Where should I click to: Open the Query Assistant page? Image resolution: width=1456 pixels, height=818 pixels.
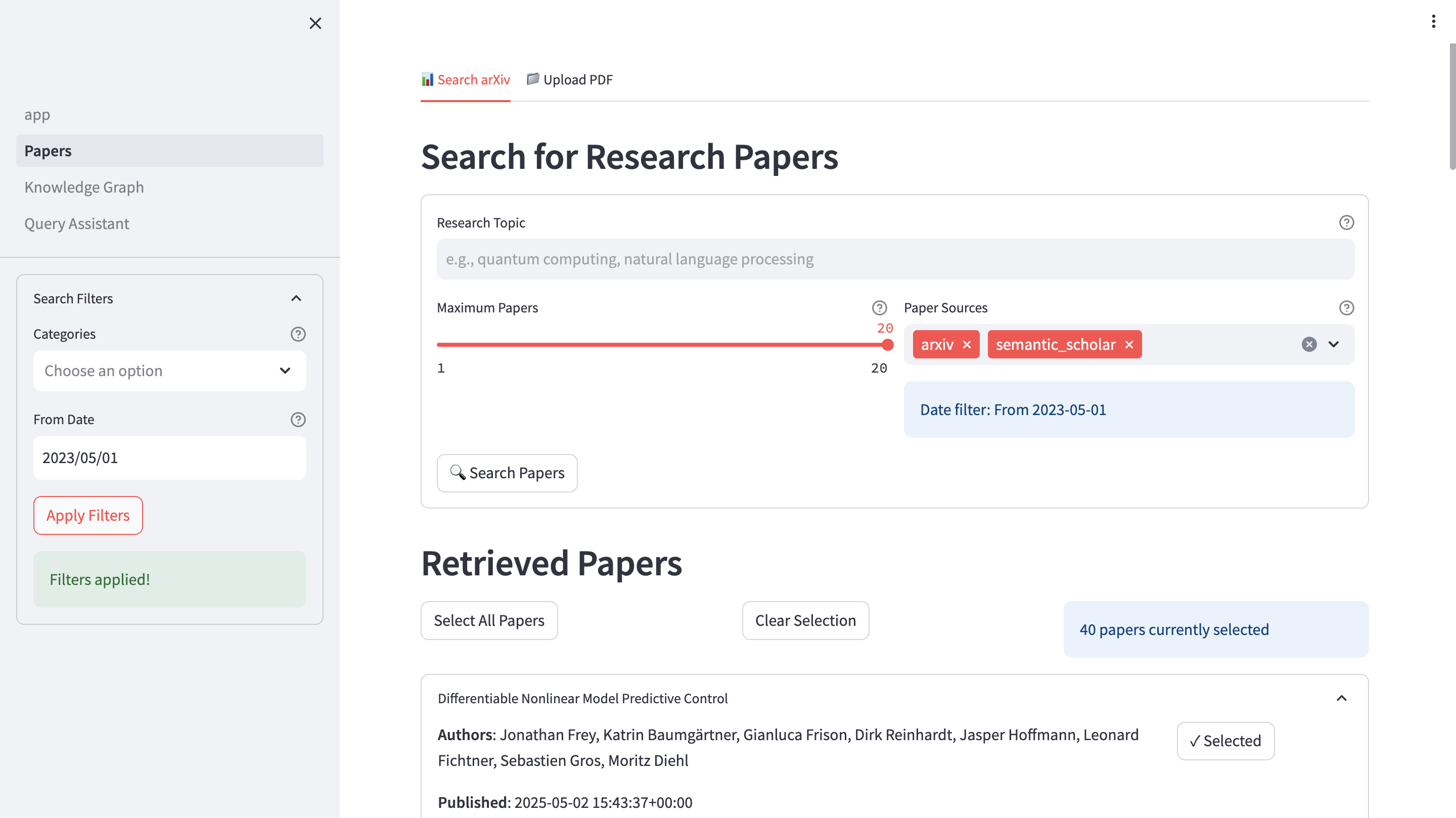pyautogui.click(x=169, y=224)
